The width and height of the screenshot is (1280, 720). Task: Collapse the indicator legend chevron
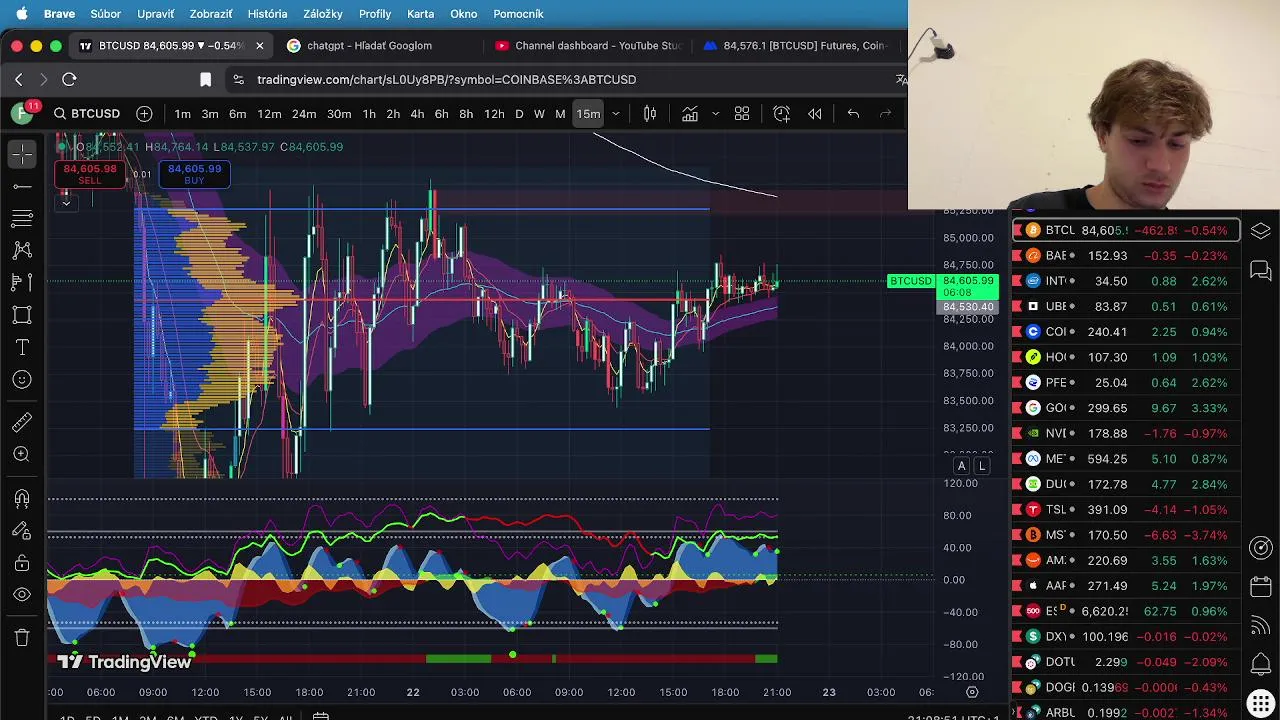click(66, 203)
